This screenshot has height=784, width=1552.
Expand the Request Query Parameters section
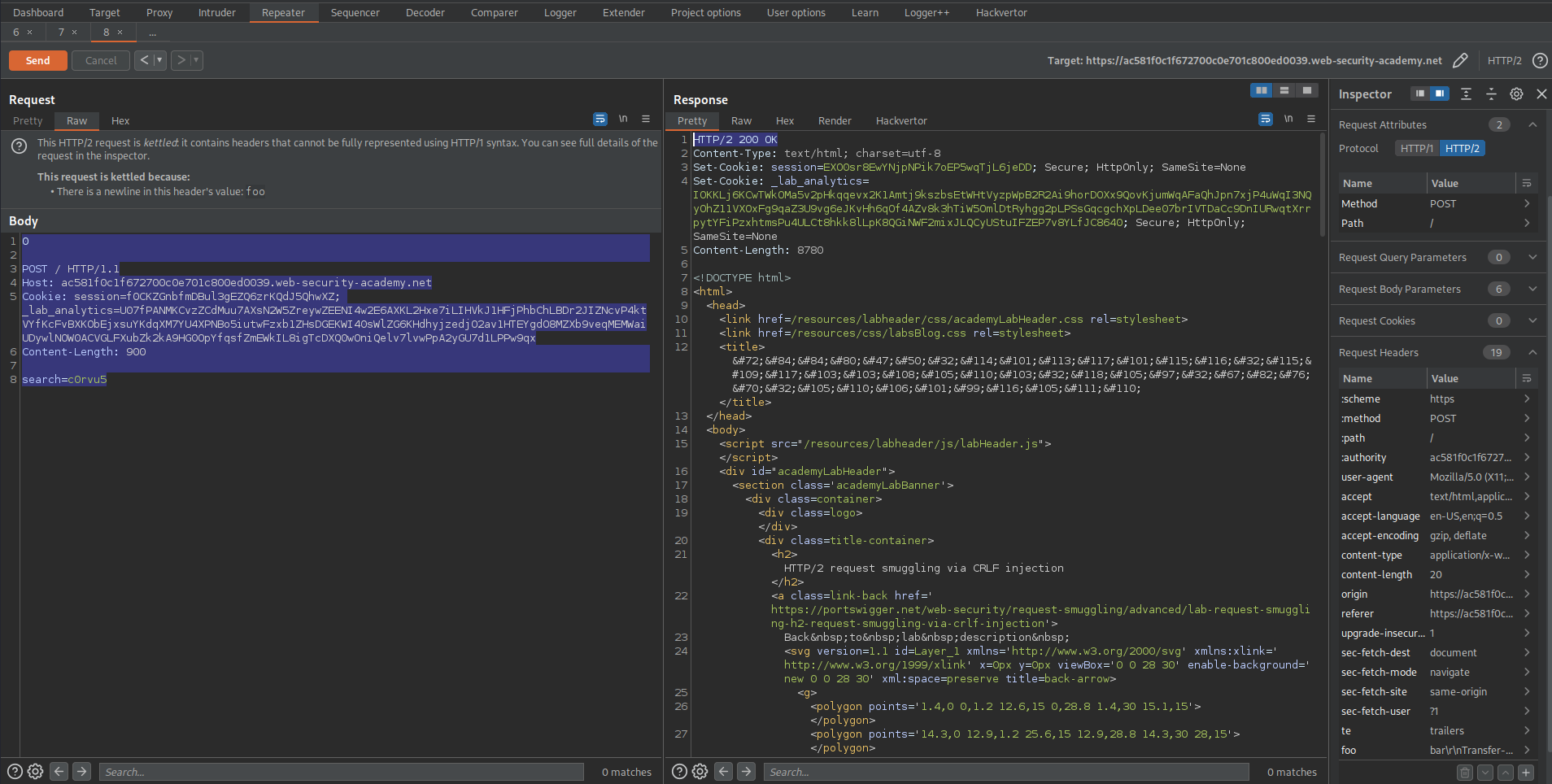coord(1532,257)
